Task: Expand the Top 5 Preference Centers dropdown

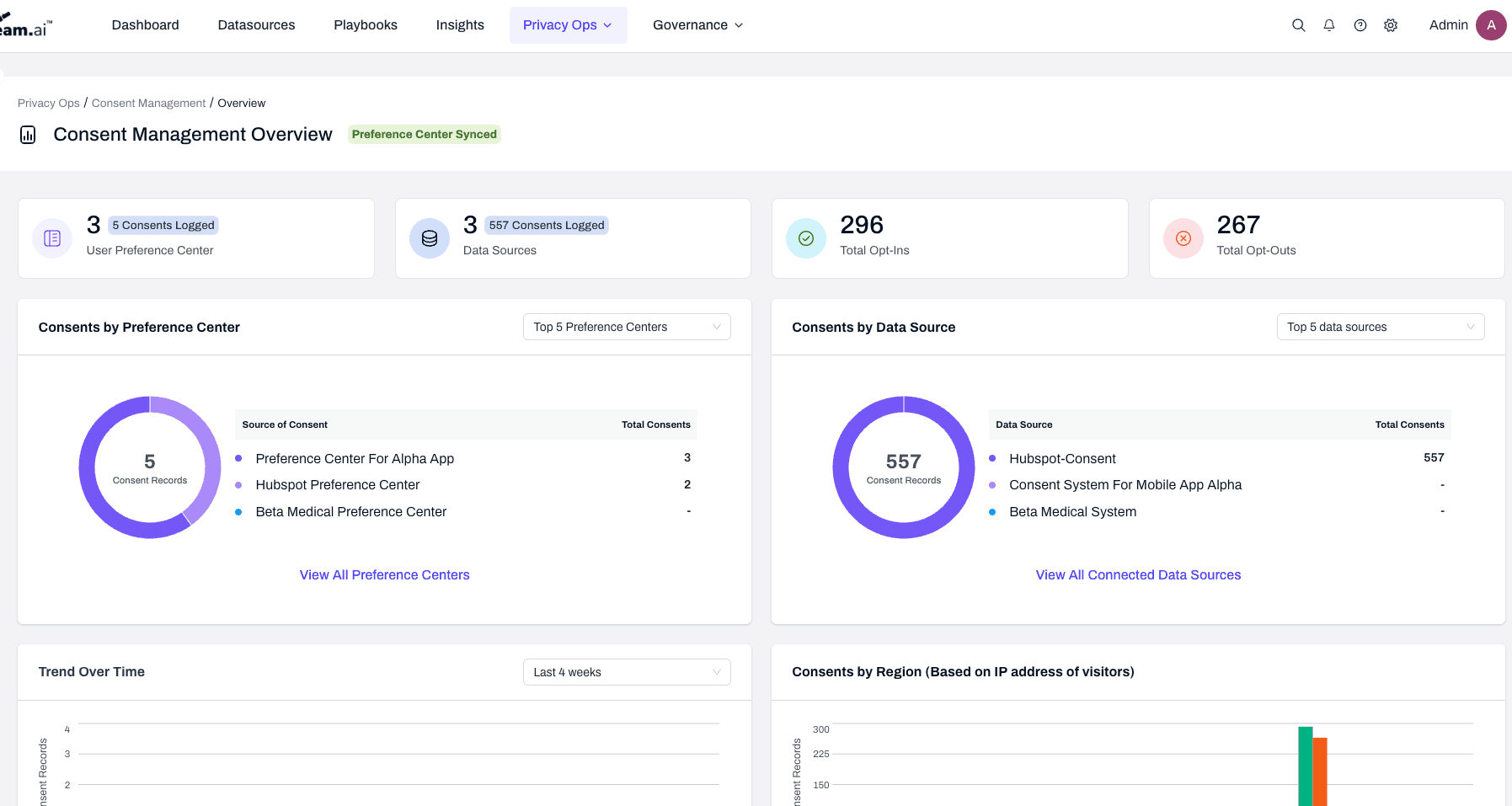Action: (x=626, y=327)
